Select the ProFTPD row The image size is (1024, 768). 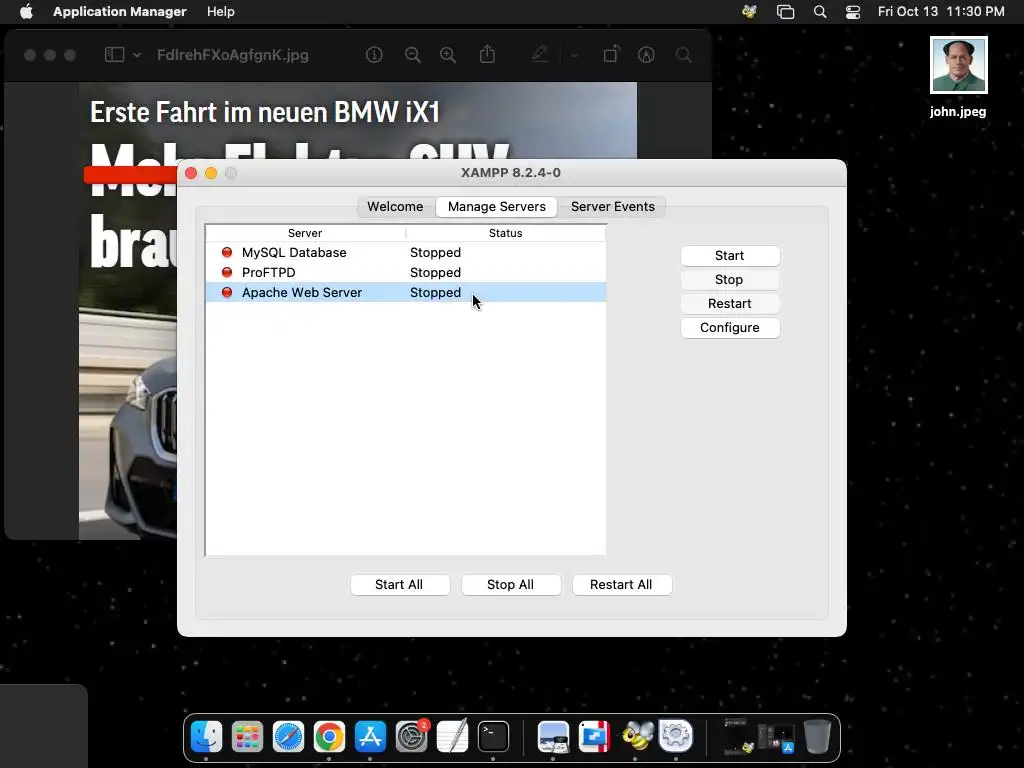(x=406, y=272)
